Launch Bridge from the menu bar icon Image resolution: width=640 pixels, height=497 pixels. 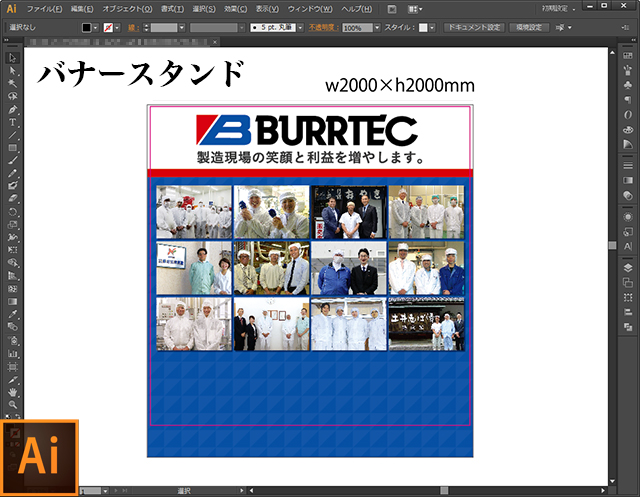tap(391, 9)
